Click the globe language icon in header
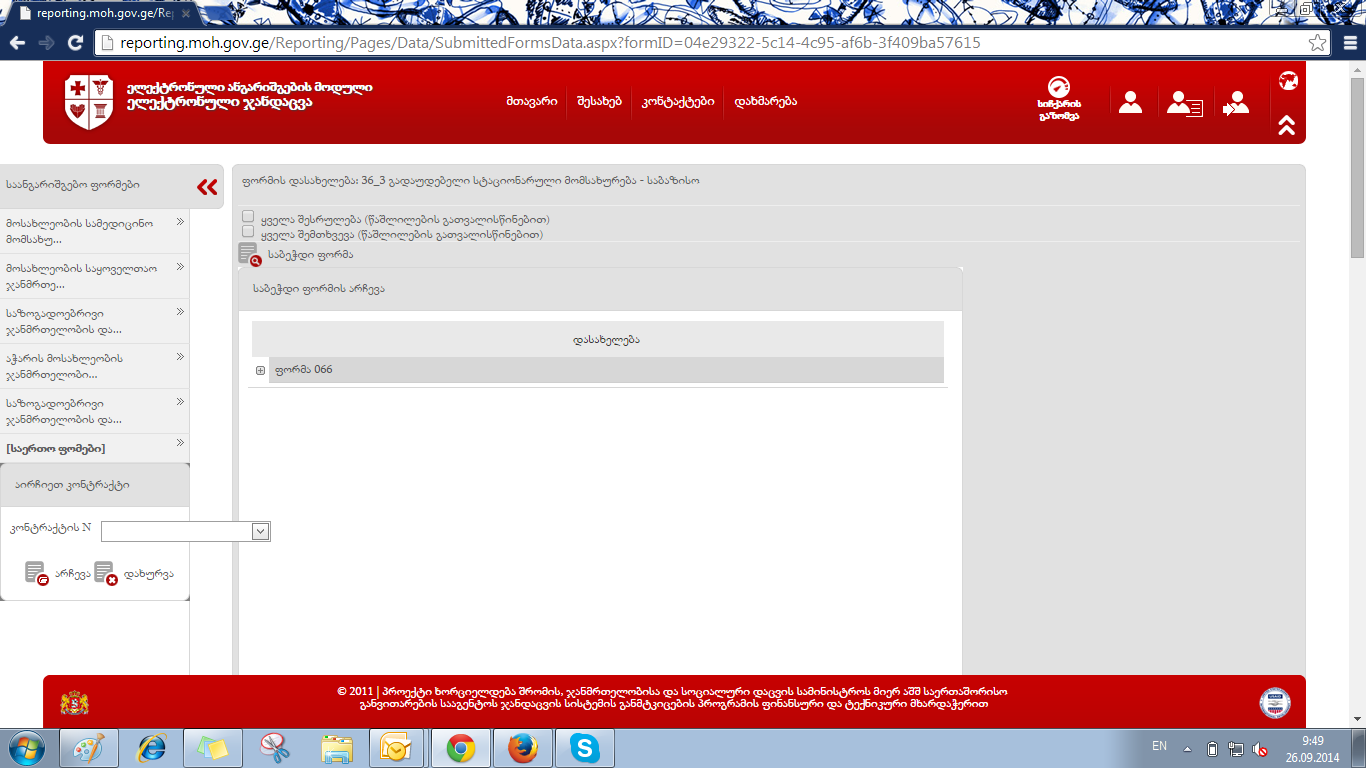The height and width of the screenshot is (768, 1366). point(1288,81)
